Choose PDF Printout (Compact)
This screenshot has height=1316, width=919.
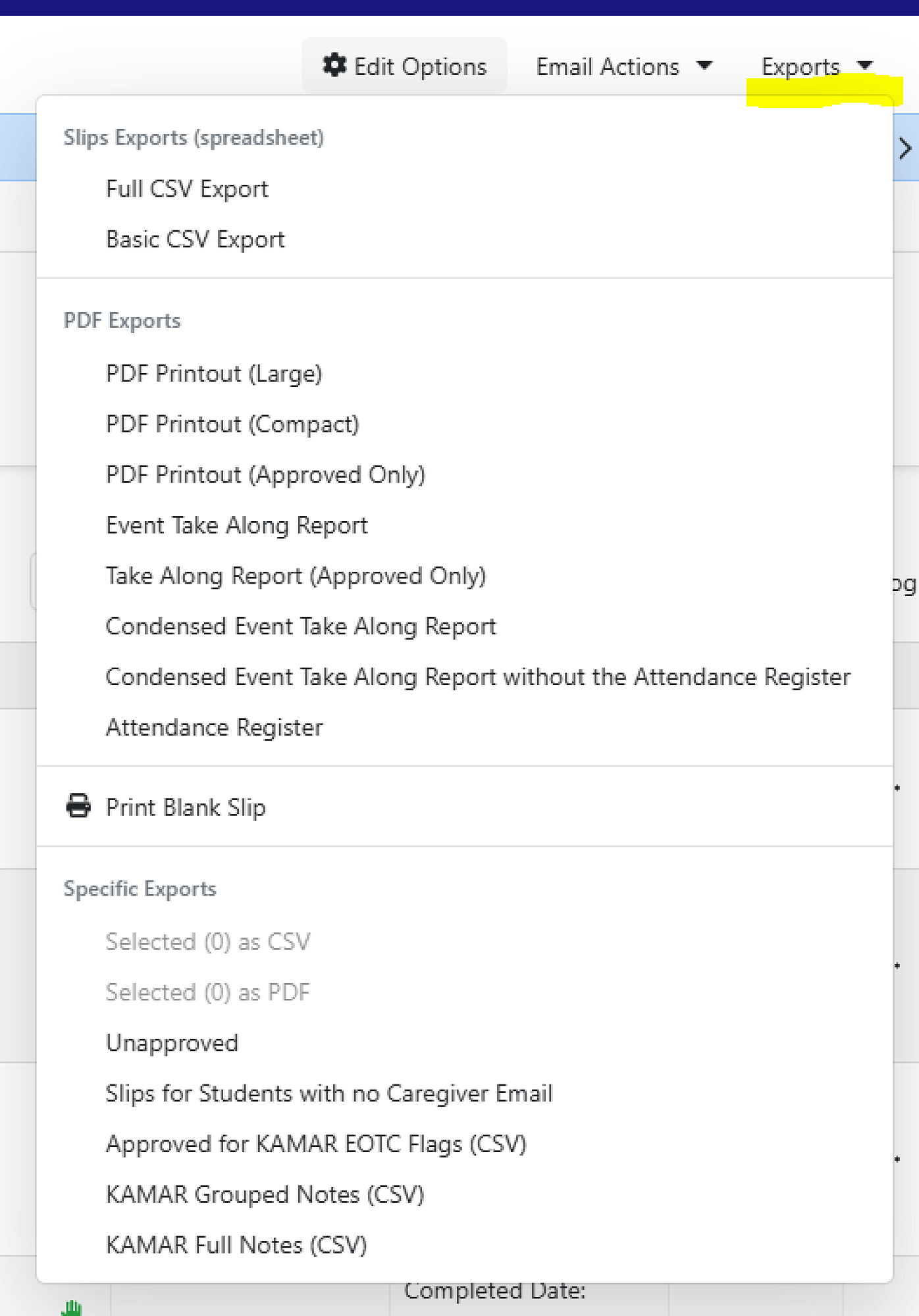click(232, 424)
